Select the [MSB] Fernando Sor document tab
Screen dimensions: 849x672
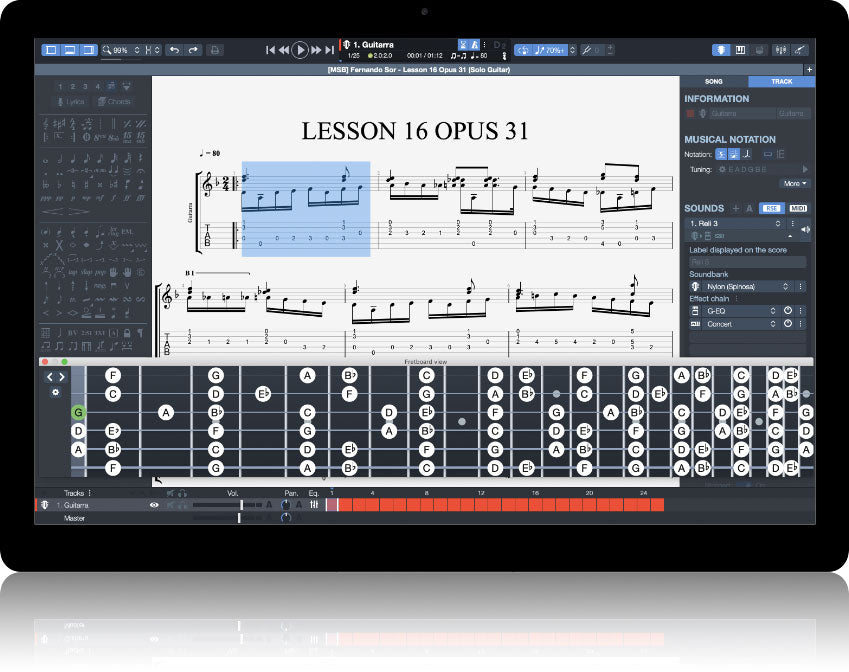pos(419,69)
